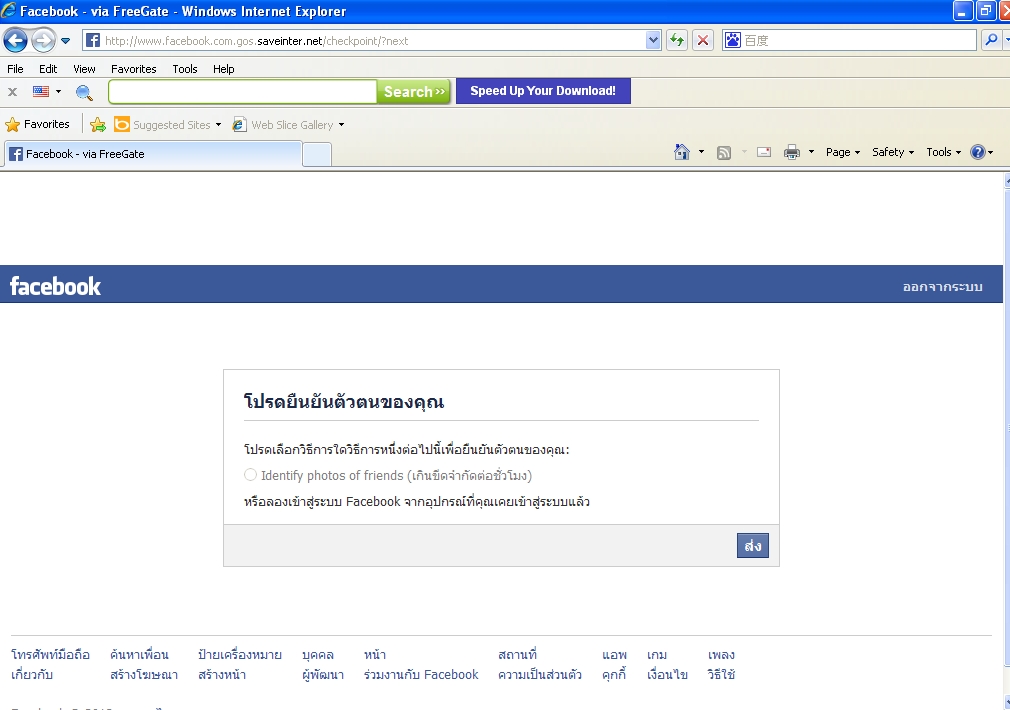
Task: Open the Tools menu in the menu bar
Action: pyautogui.click(x=185, y=69)
